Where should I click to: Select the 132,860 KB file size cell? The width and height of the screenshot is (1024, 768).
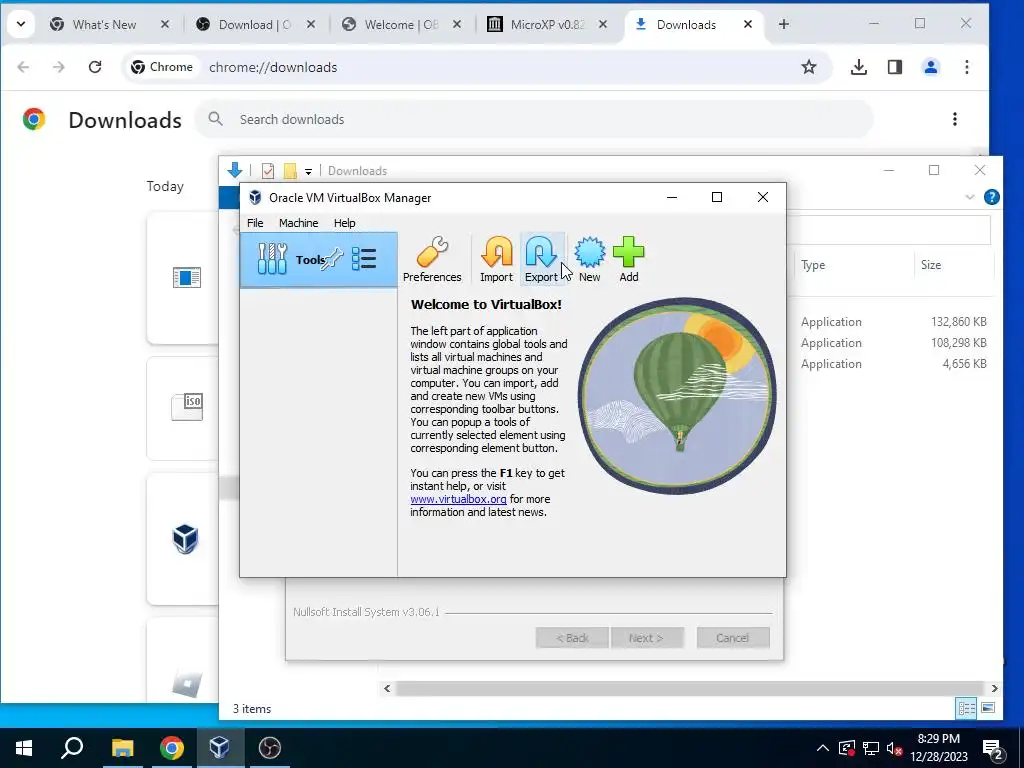[x=959, y=321]
